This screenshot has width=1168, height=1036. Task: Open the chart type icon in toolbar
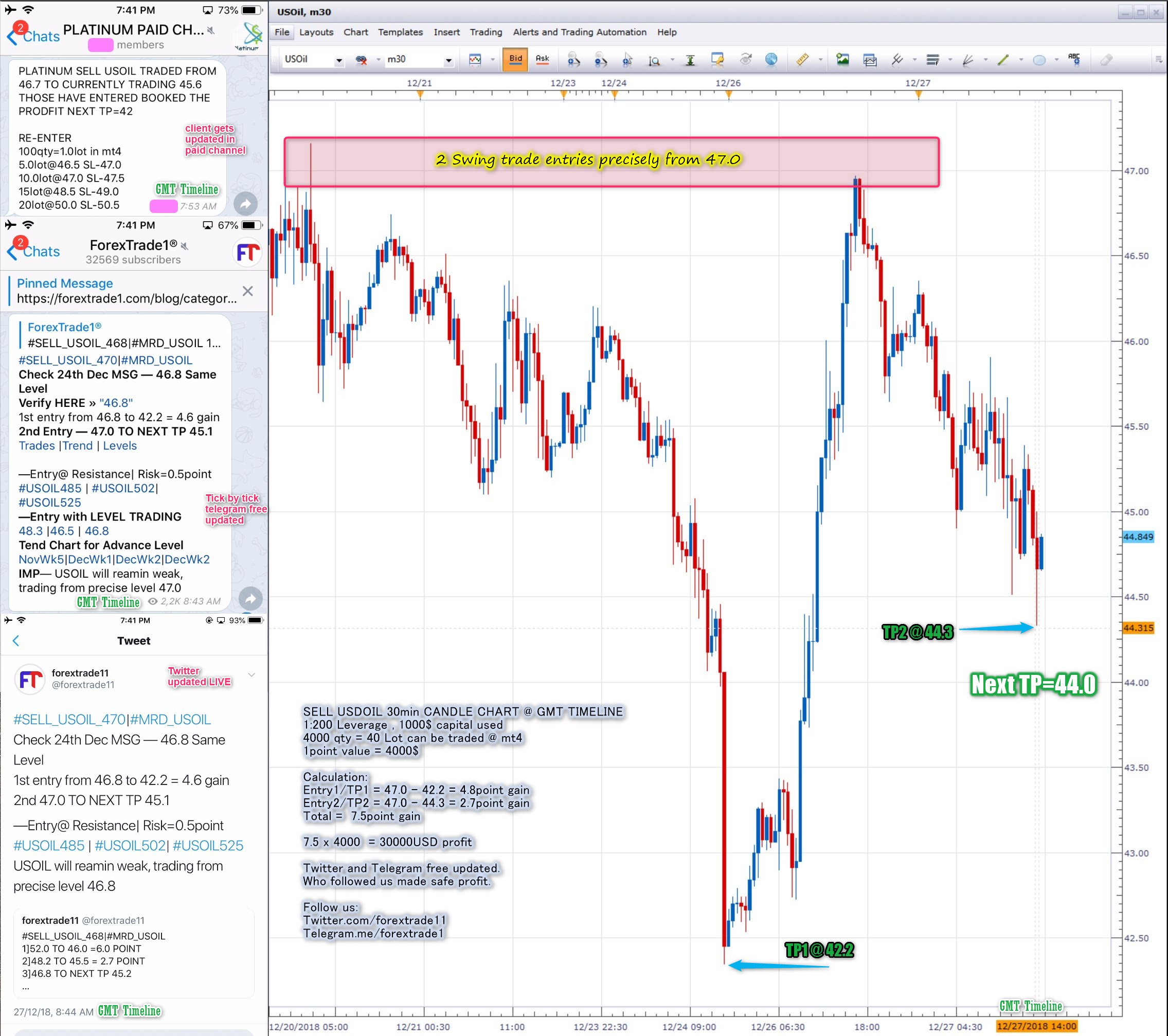click(475, 60)
